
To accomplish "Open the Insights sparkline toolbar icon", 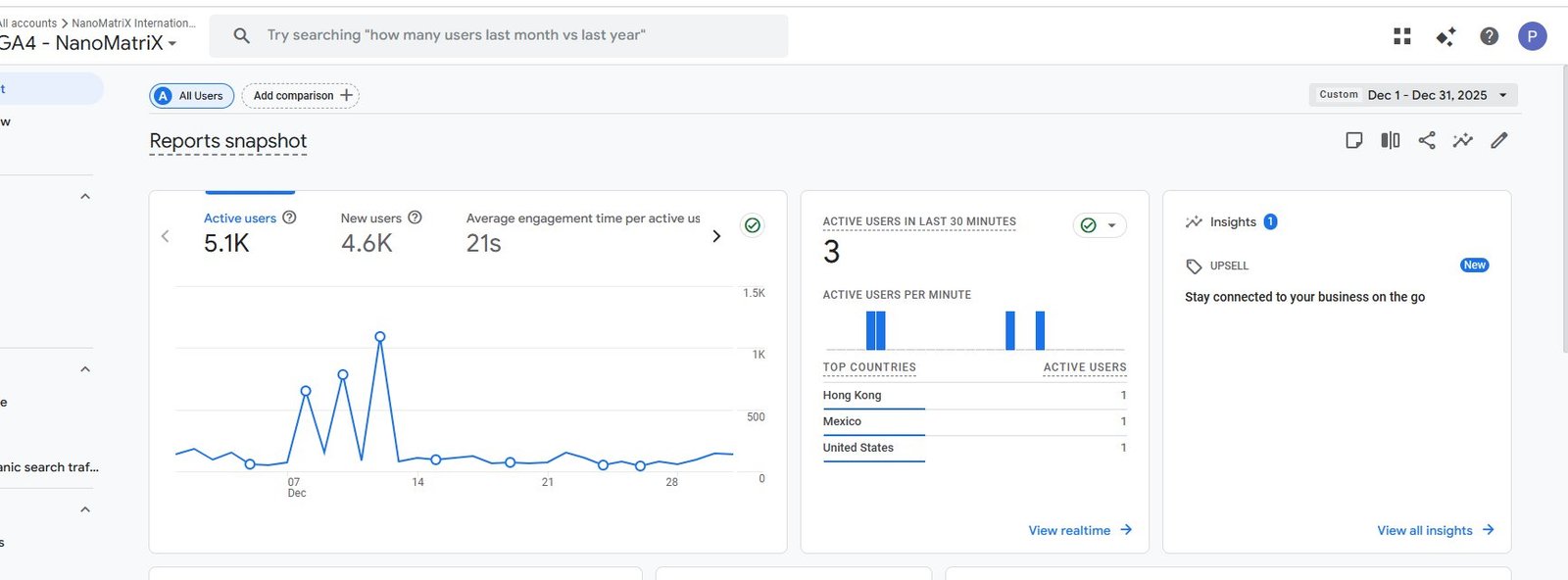I will tap(1463, 140).
